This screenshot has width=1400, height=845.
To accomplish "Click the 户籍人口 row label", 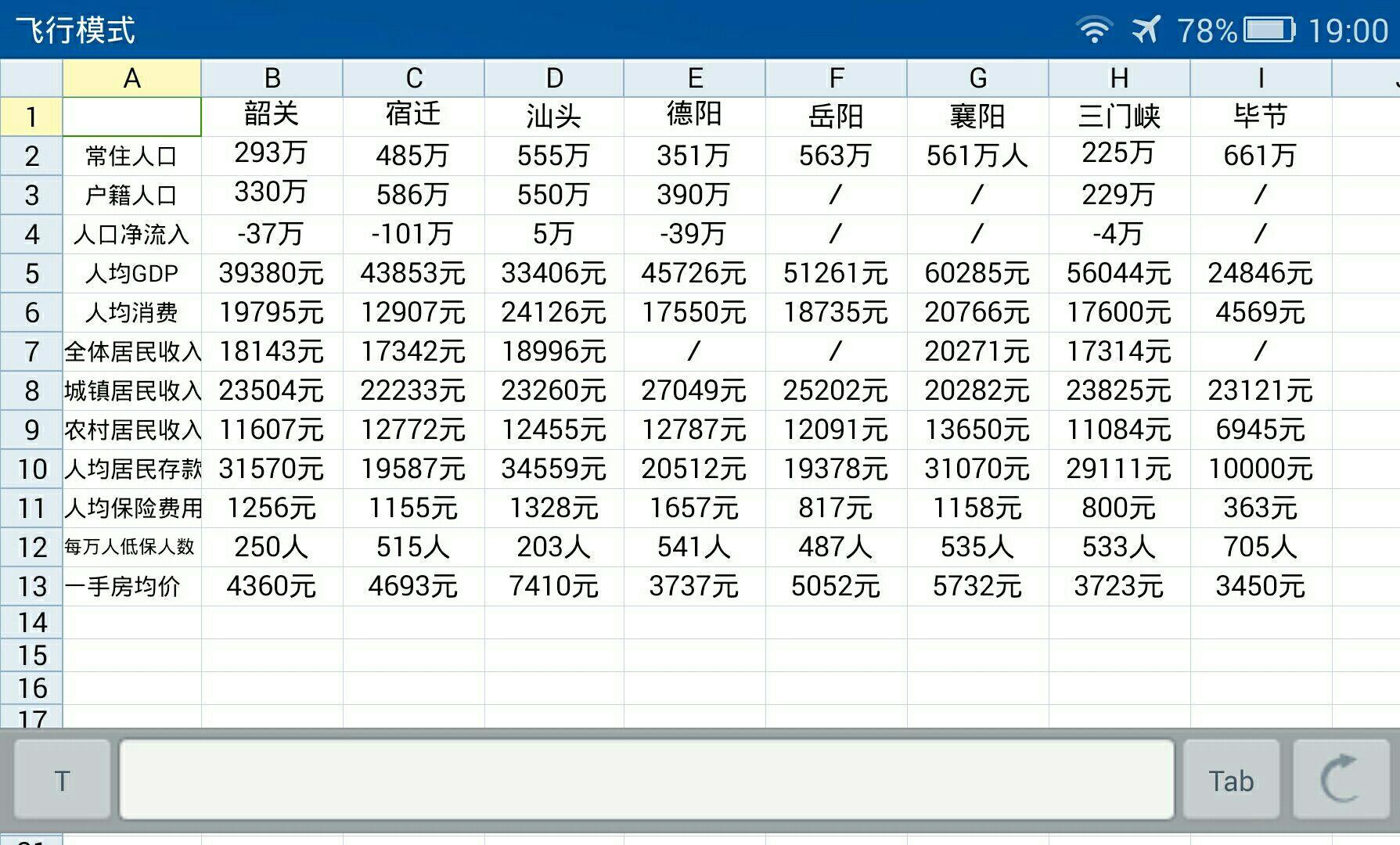I will coord(131,195).
